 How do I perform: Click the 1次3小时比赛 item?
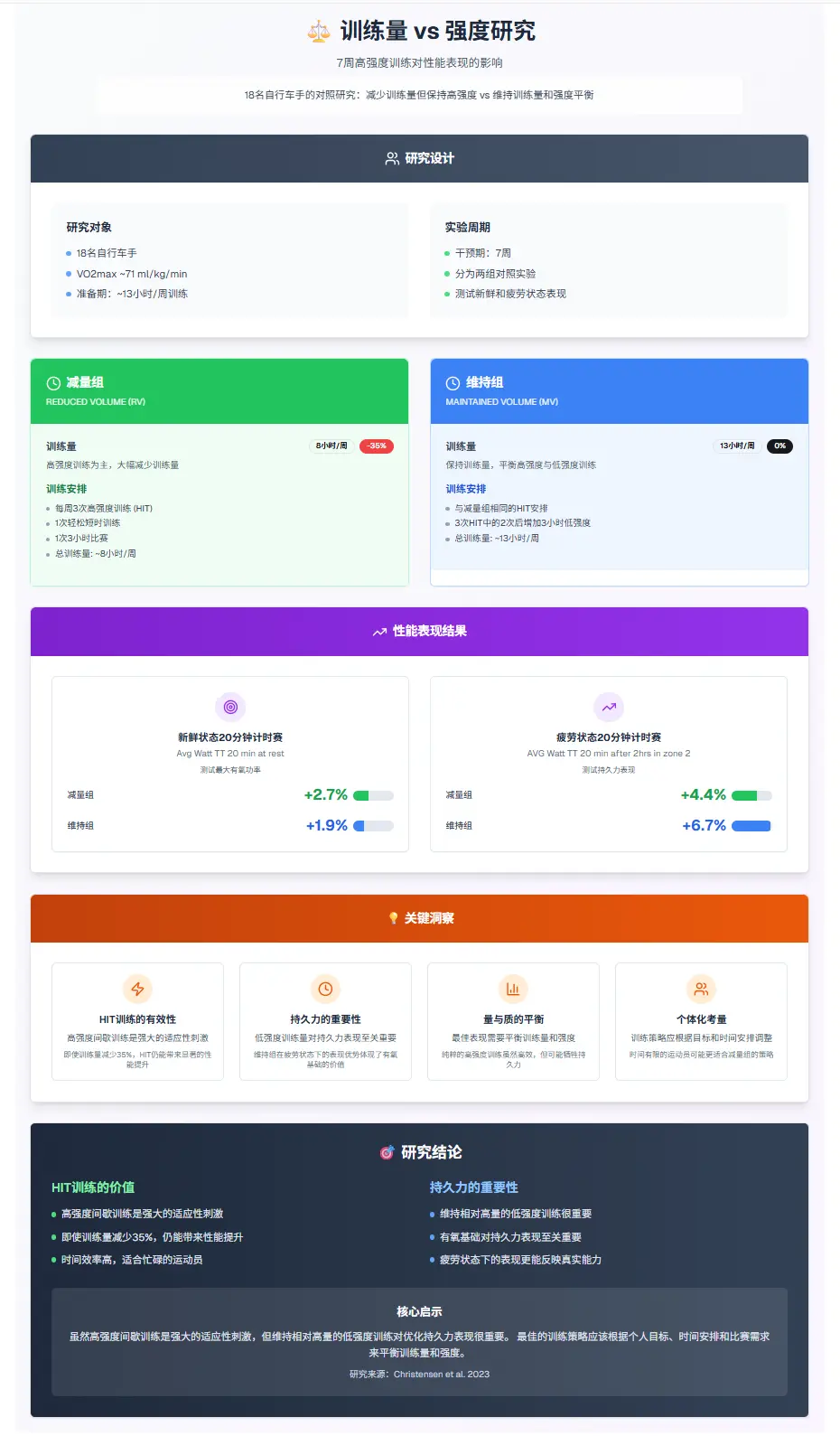[x=81, y=539]
